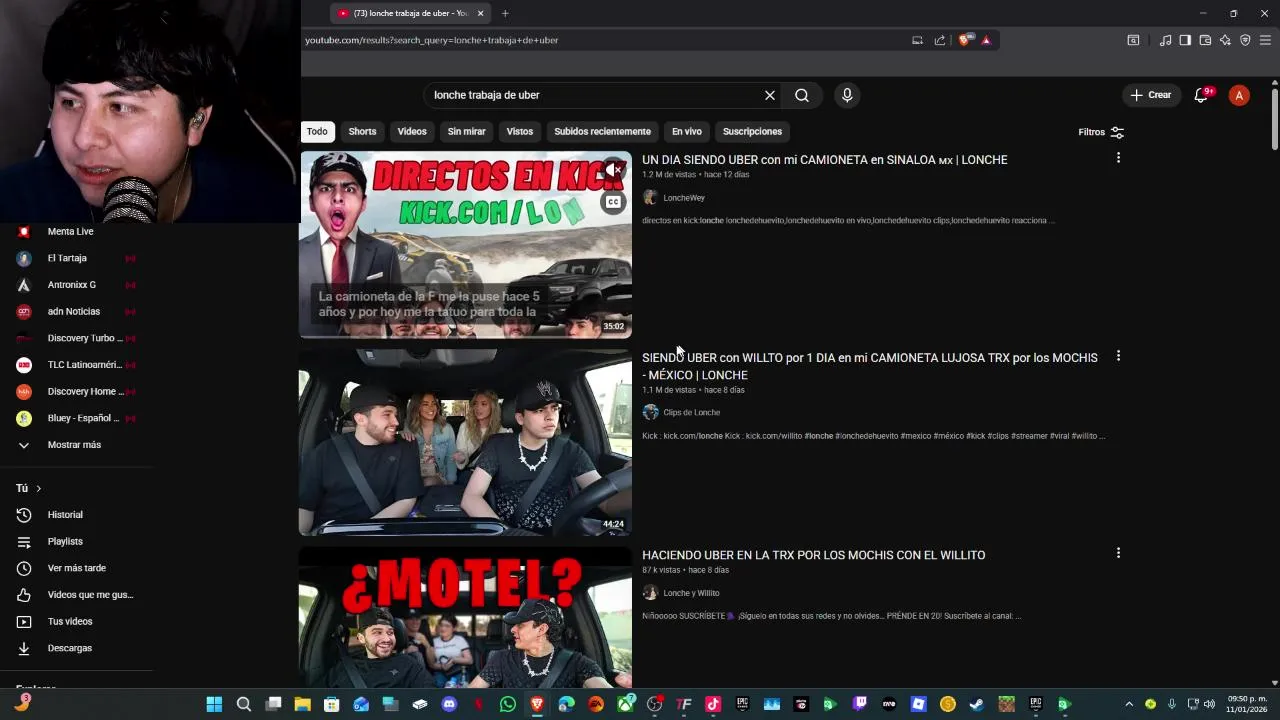1280x720 pixels.
Task: Select the Sin mirar filter chip
Action: pyautogui.click(x=466, y=131)
